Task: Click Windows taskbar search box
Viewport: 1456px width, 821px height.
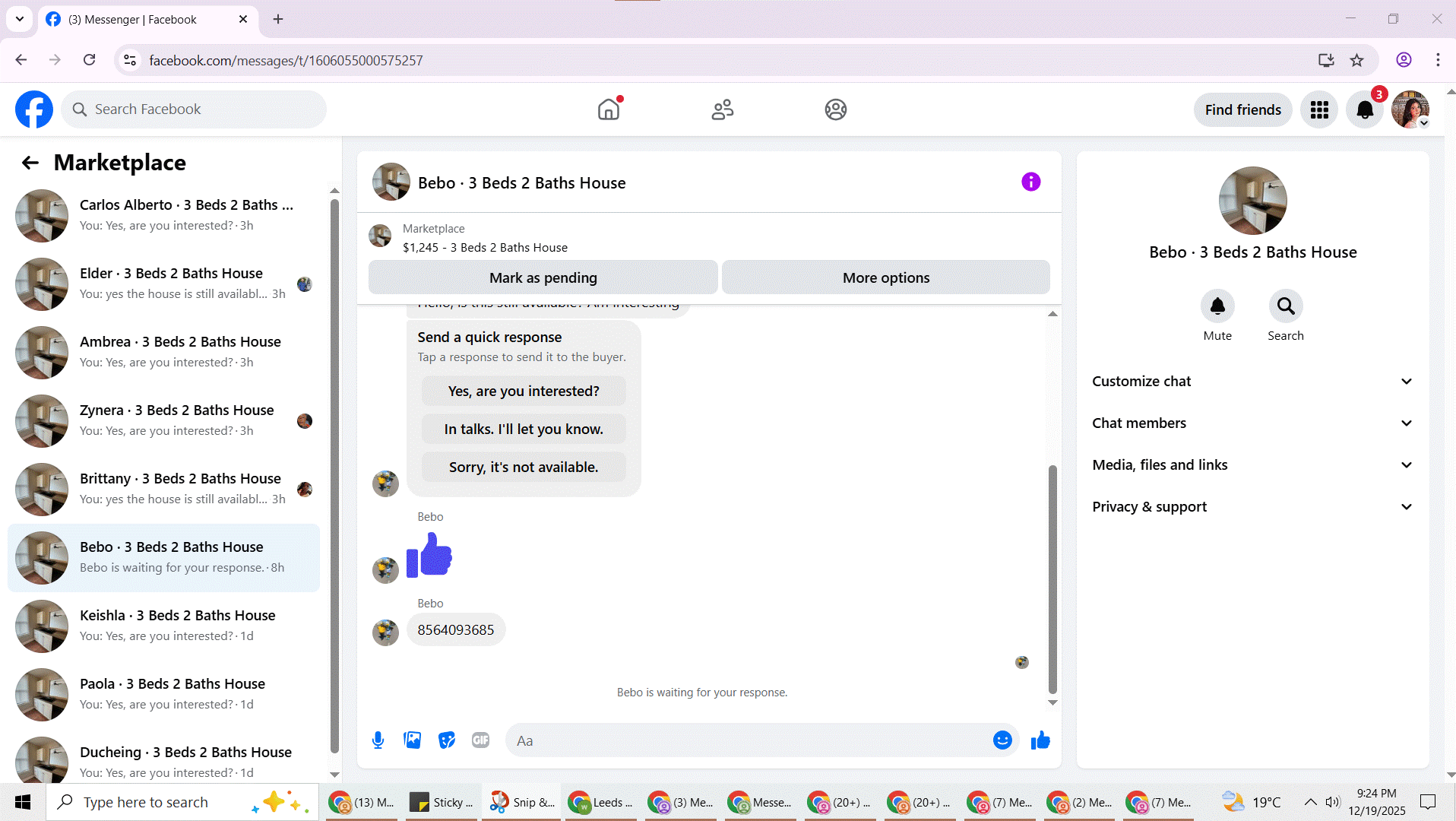Action: point(182,802)
